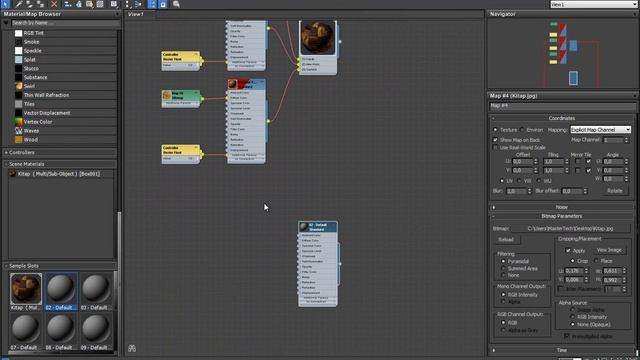Select the Summed Area filtering option
The height and width of the screenshot is (360, 640).
[x=503, y=268]
